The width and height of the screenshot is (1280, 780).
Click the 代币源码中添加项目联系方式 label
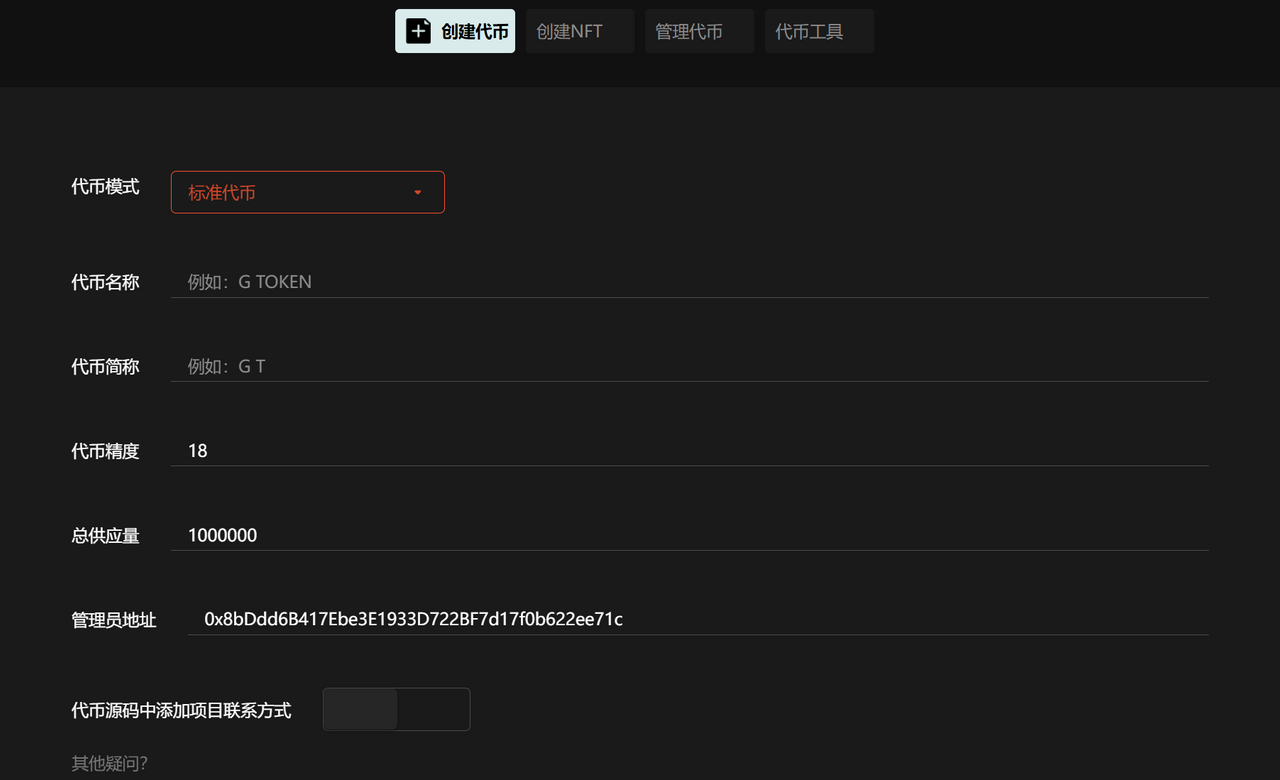point(181,711)
